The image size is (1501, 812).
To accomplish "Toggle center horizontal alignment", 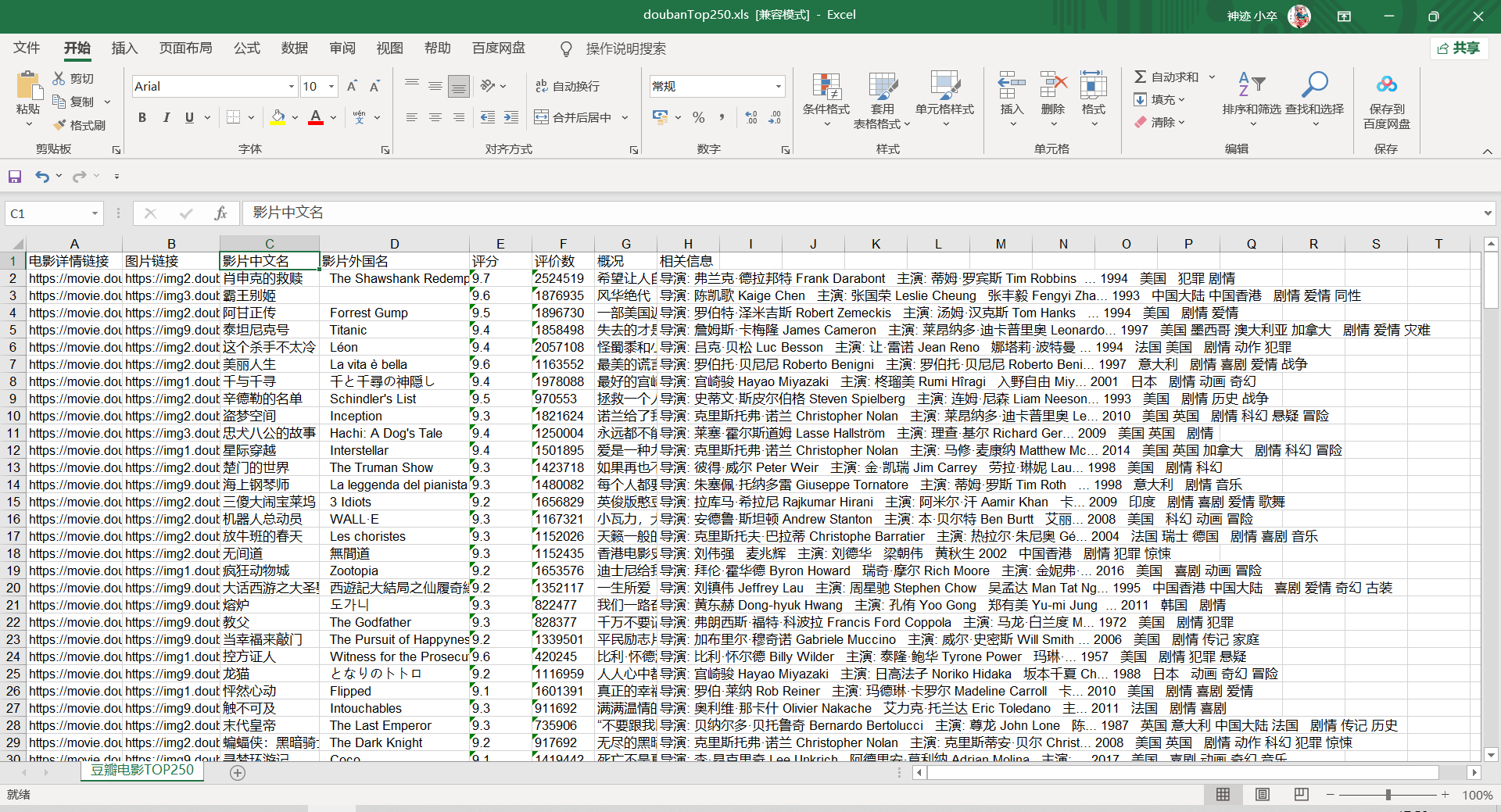I will (435, 117).
